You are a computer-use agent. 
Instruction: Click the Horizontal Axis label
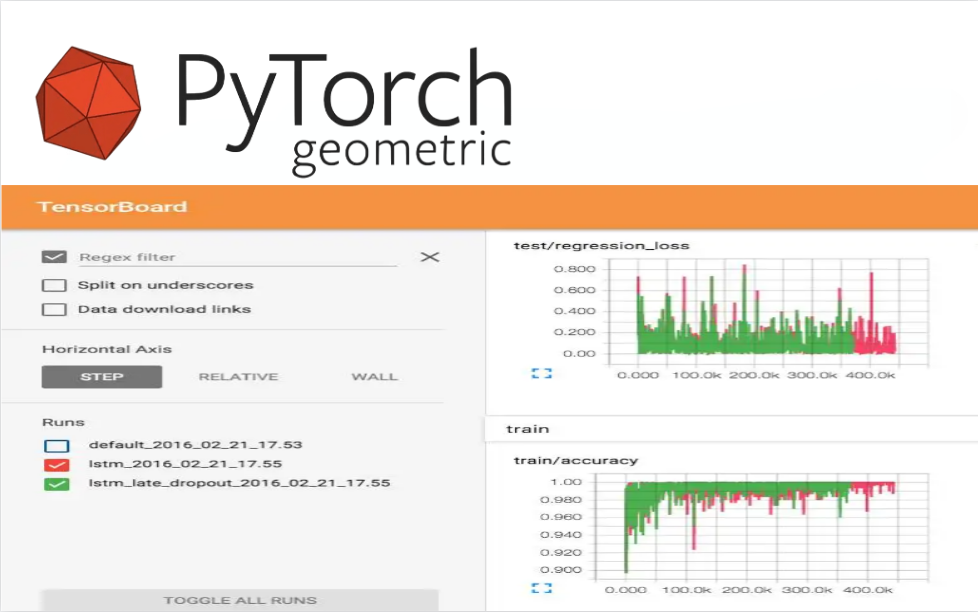pyautogui.click(x=107, y=349)
